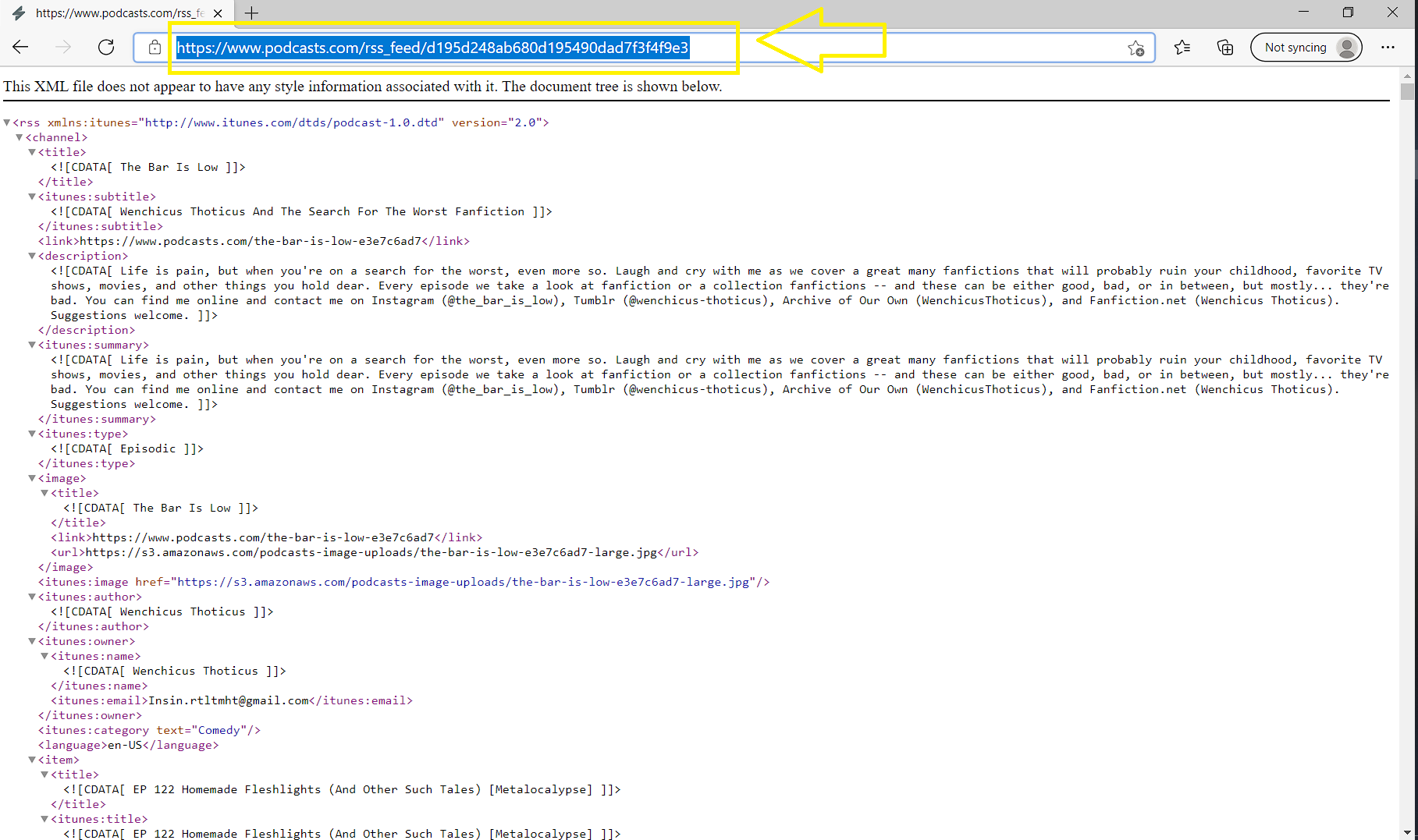This screenshot has width=1418, height=840.
Task: Click the forward navigation arrow
Action: click(63, 48)
